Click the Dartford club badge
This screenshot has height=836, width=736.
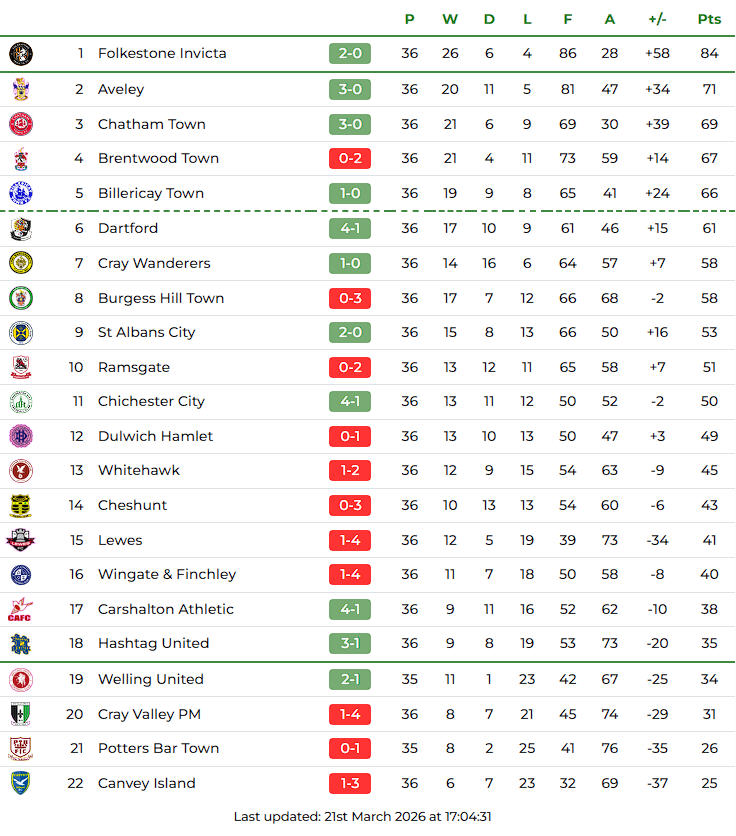coord(21,229)
